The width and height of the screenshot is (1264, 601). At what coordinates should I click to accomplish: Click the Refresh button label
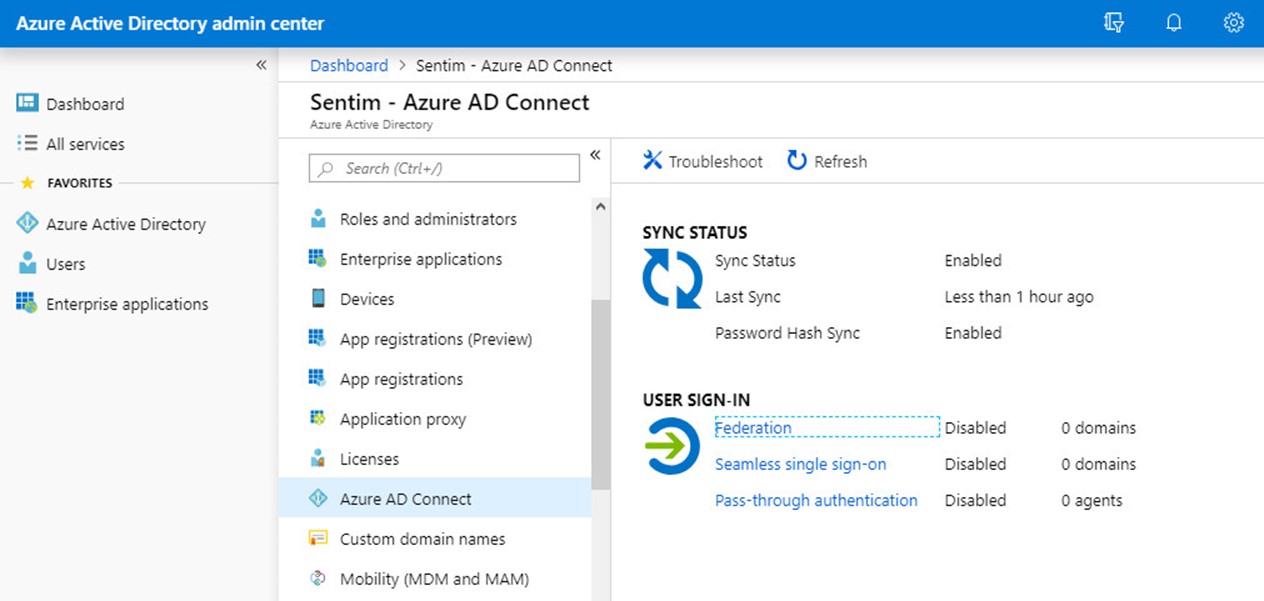coord(840,161)
